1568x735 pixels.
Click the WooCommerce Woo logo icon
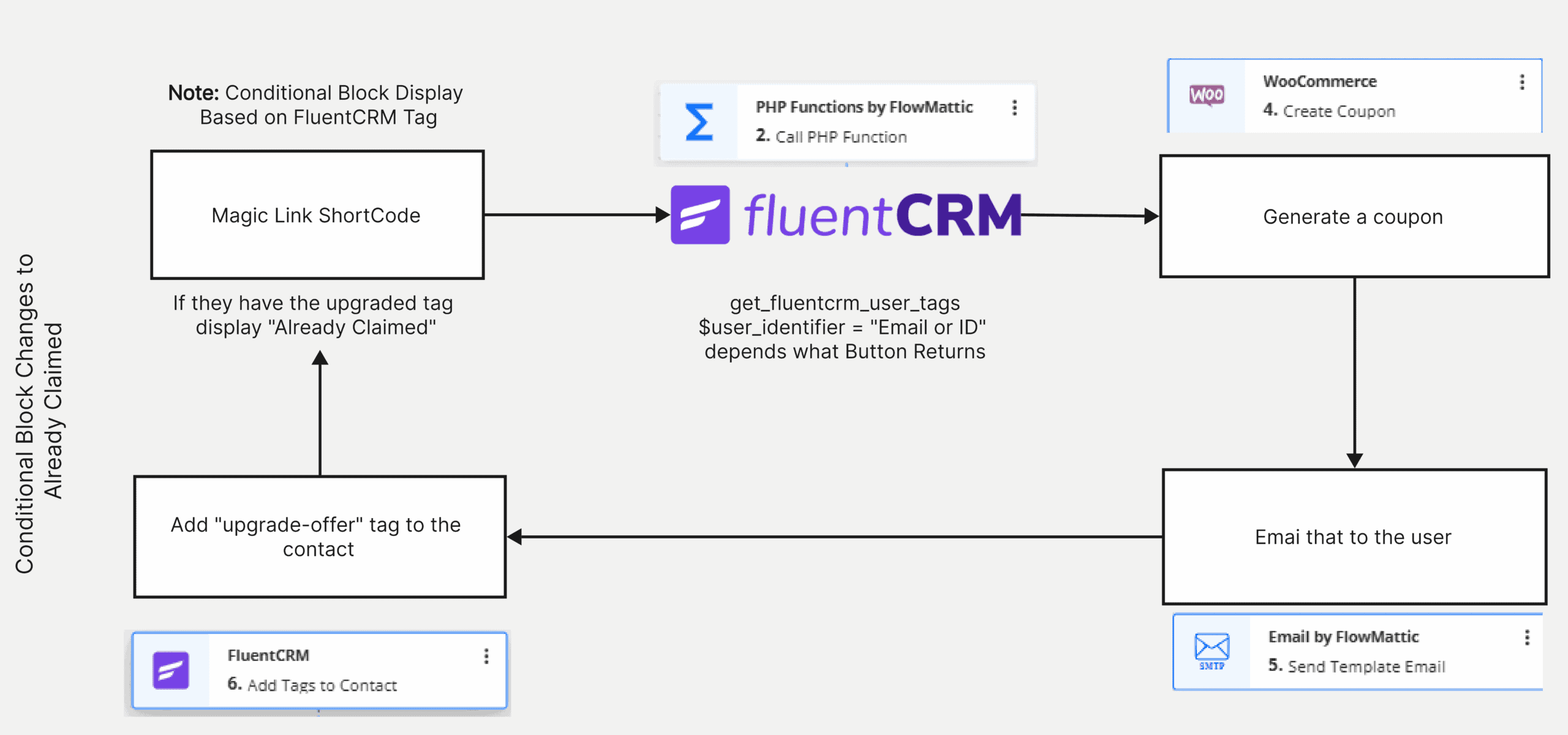click(x=1207, y=96)
